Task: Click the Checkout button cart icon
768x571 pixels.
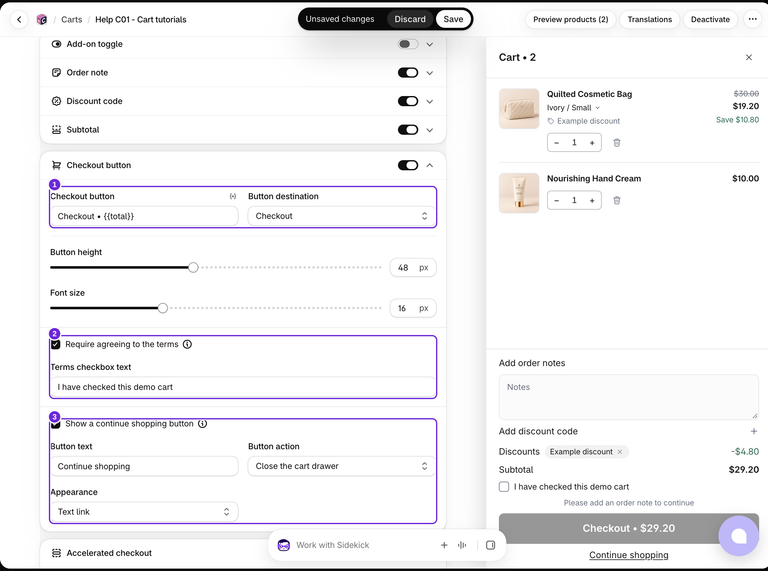Action: 56,165
